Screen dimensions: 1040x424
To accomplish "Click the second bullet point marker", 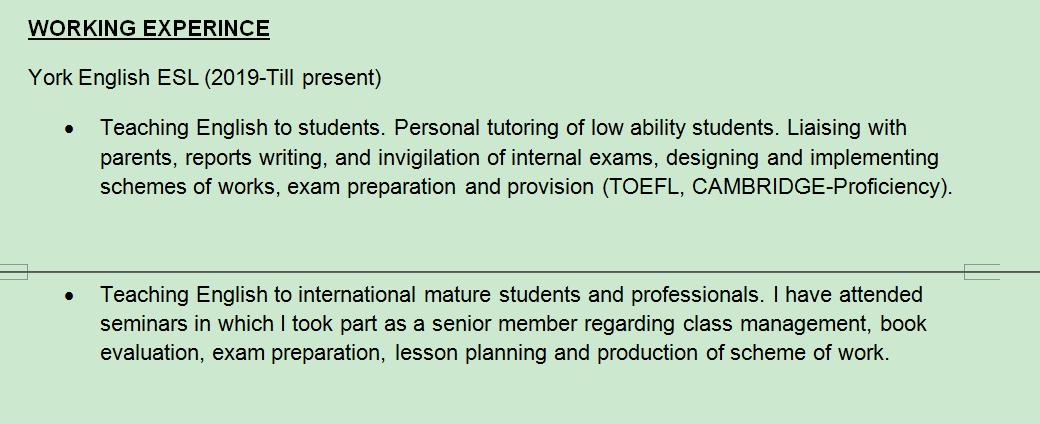I will click(69, 296).
